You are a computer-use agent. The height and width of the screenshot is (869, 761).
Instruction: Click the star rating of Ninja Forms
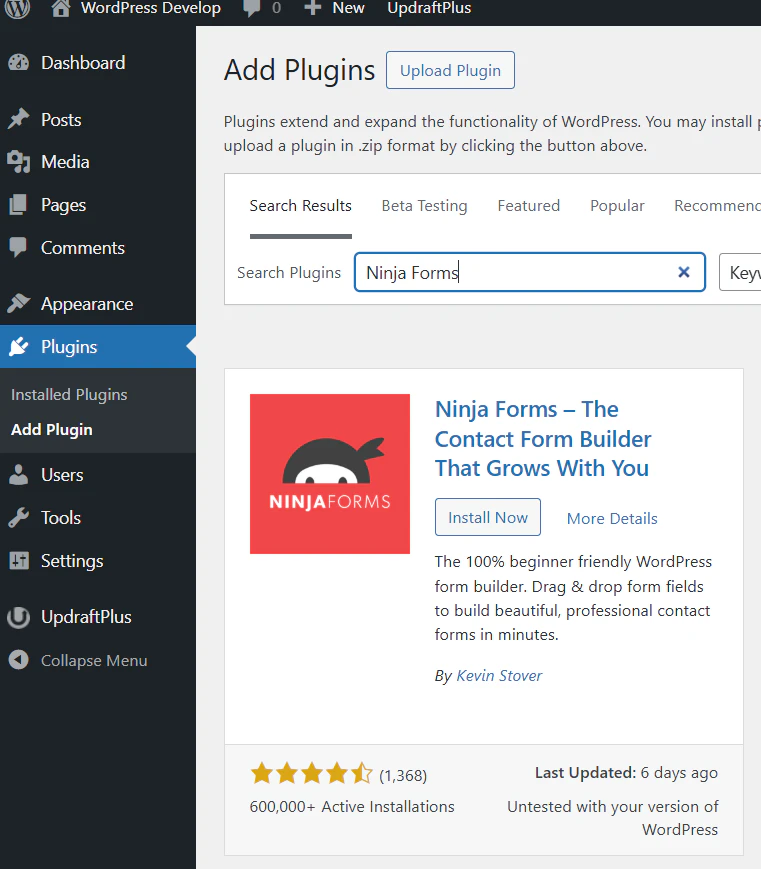pos(311,773)
